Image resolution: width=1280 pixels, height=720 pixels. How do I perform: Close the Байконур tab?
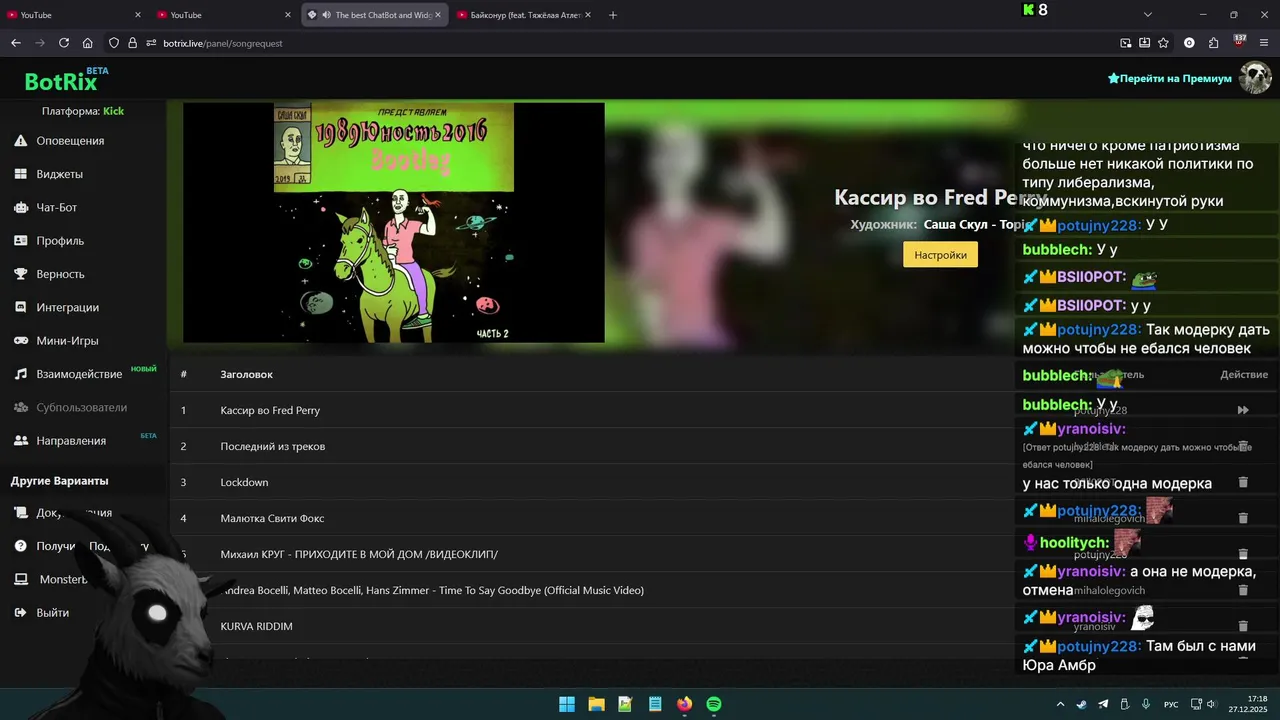coord(588,15)
